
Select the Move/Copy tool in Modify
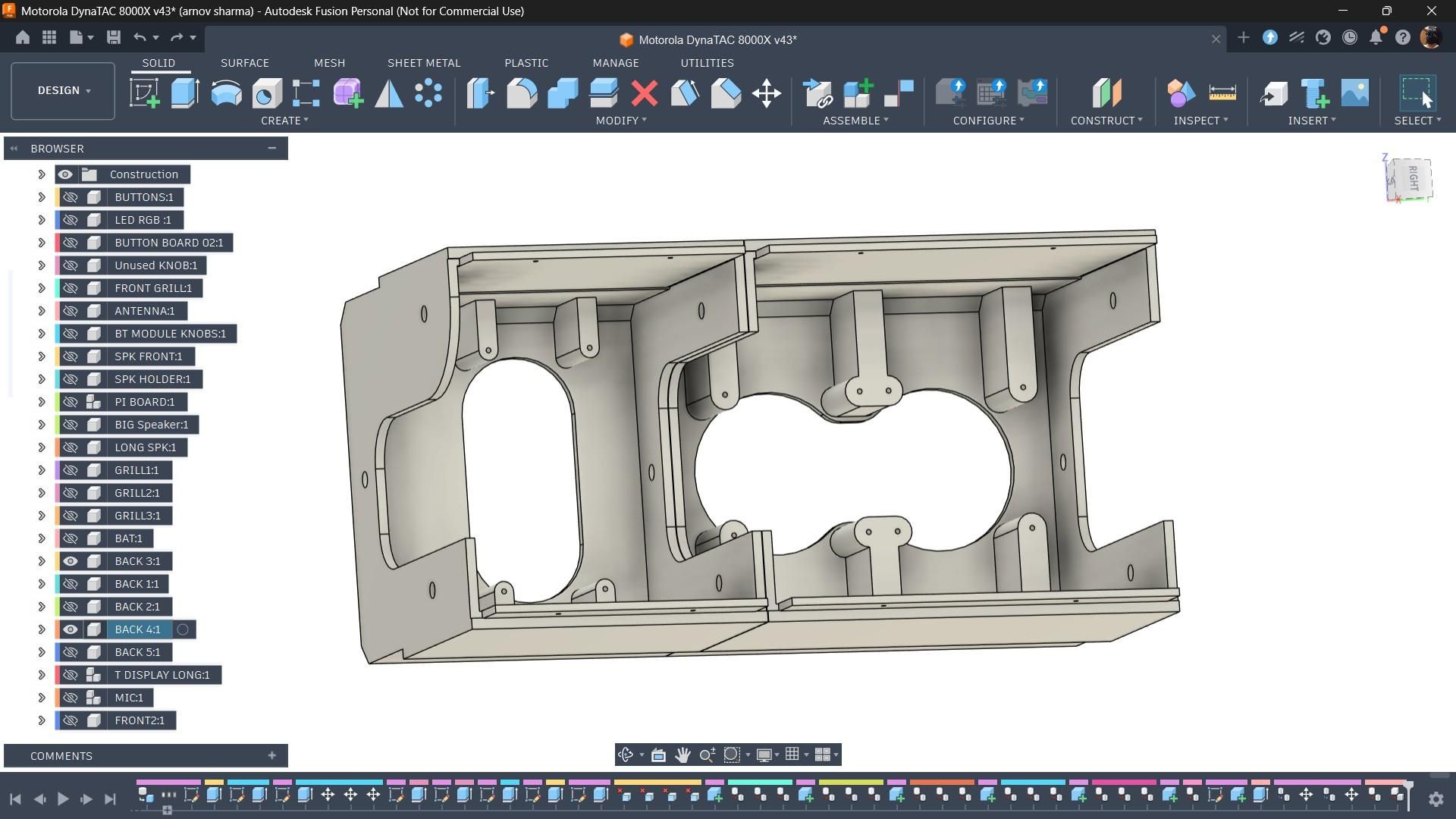point(767,93)
